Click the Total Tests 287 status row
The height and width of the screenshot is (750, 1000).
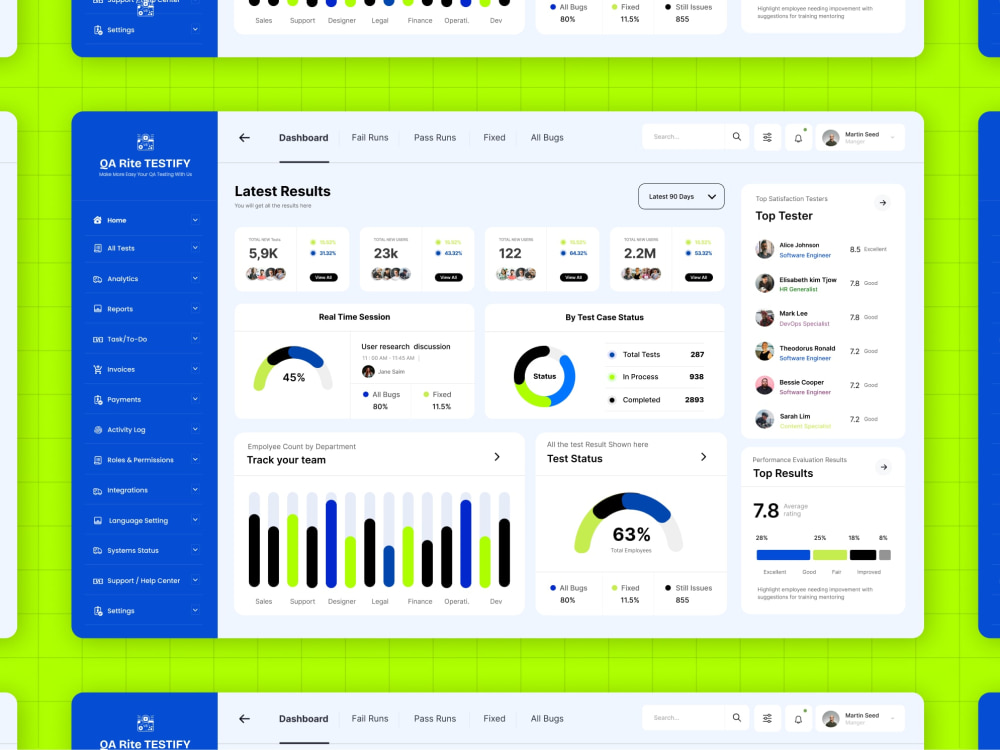click(657, 355)
